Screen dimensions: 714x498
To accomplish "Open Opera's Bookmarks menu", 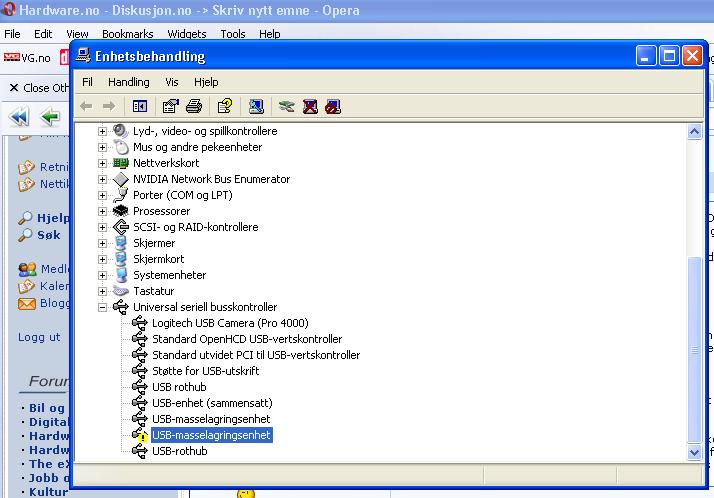I will [126, 34].
